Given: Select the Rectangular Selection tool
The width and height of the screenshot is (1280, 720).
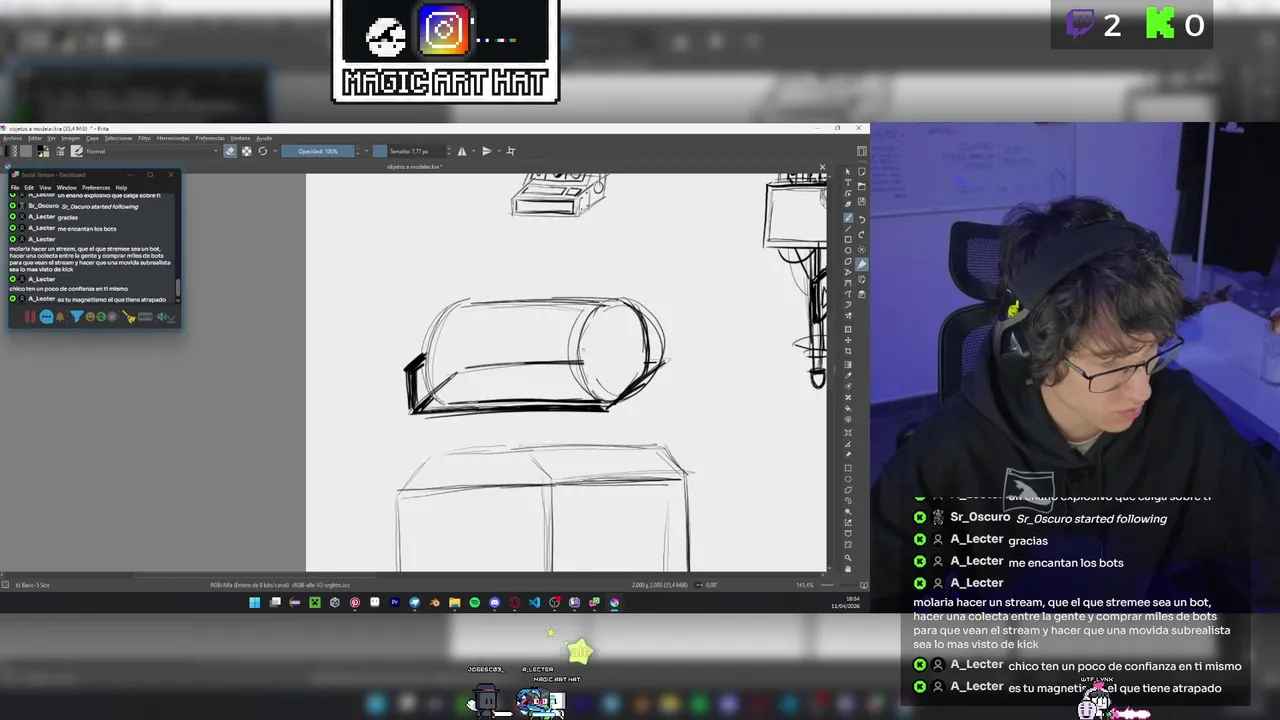Looking at the screenshot, I should 848,468.
